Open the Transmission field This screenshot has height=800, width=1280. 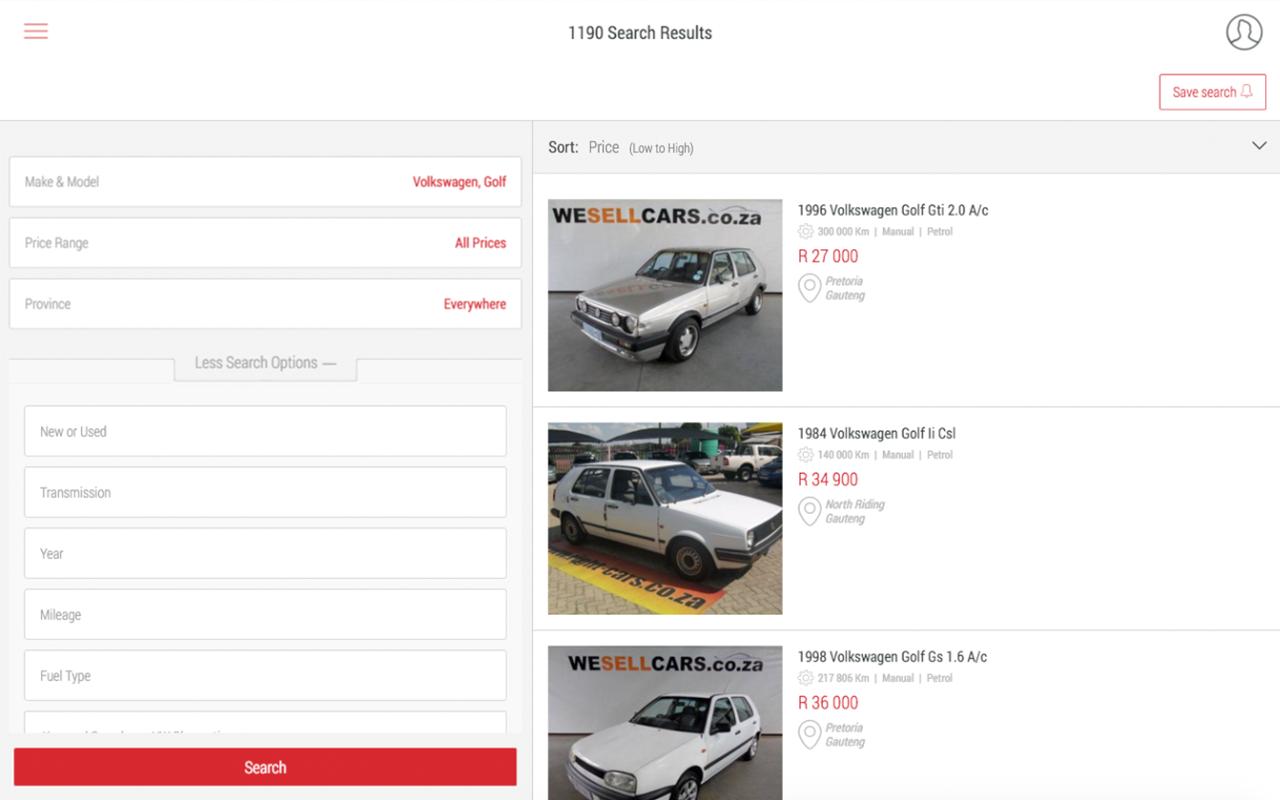click(265, 493)
